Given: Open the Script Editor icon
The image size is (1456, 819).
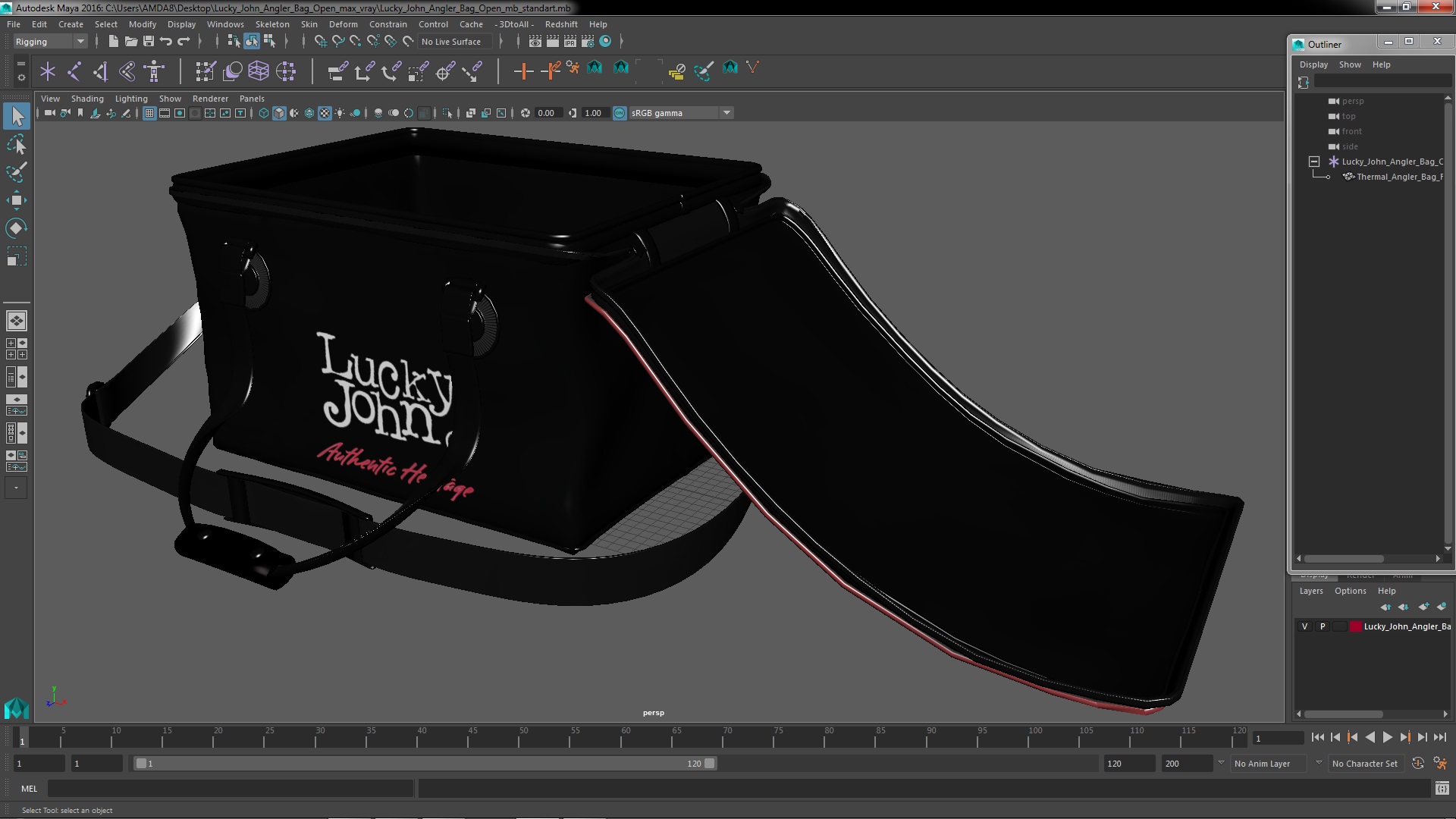Looking at the screenshot, I should click(x=1442, y=789).
